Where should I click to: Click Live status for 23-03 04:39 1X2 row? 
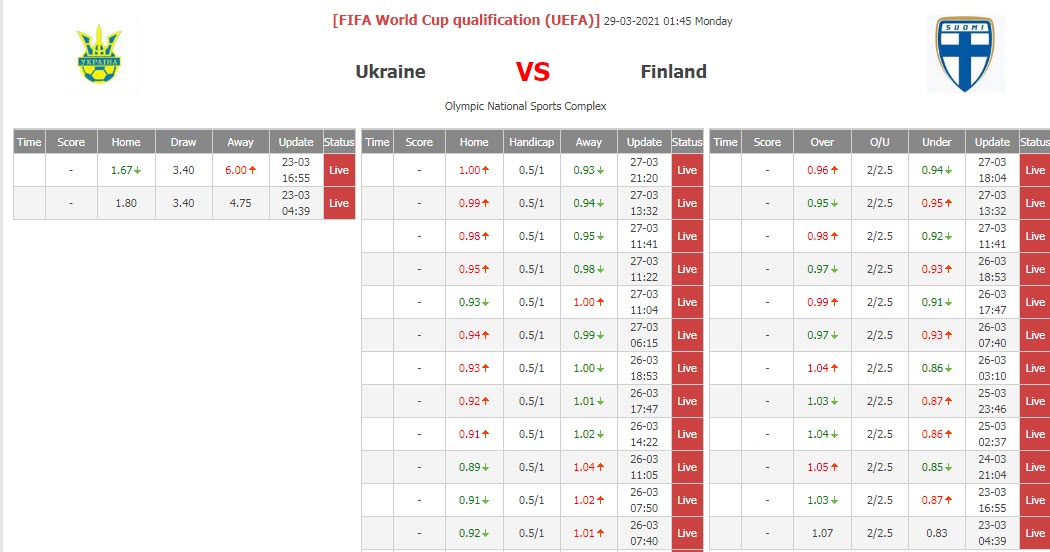click(339, 203)
